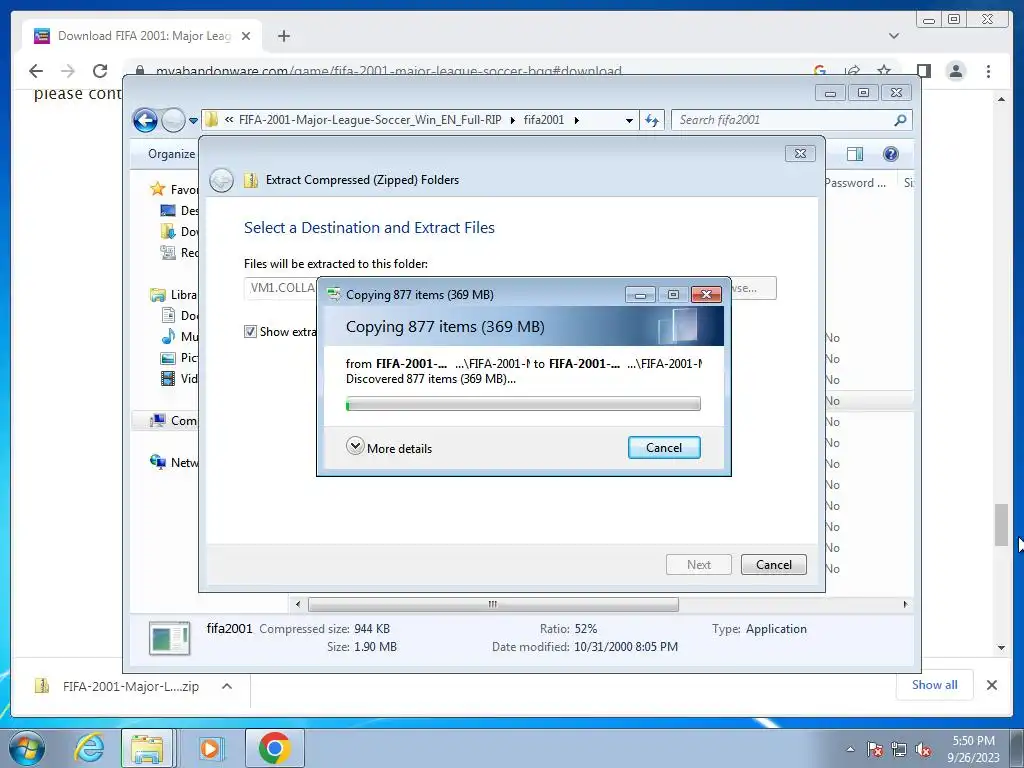The height and width of the screenshot is (768, 1024).
Task: Select Network in navigation pane
Action: [x=174, y=462]
